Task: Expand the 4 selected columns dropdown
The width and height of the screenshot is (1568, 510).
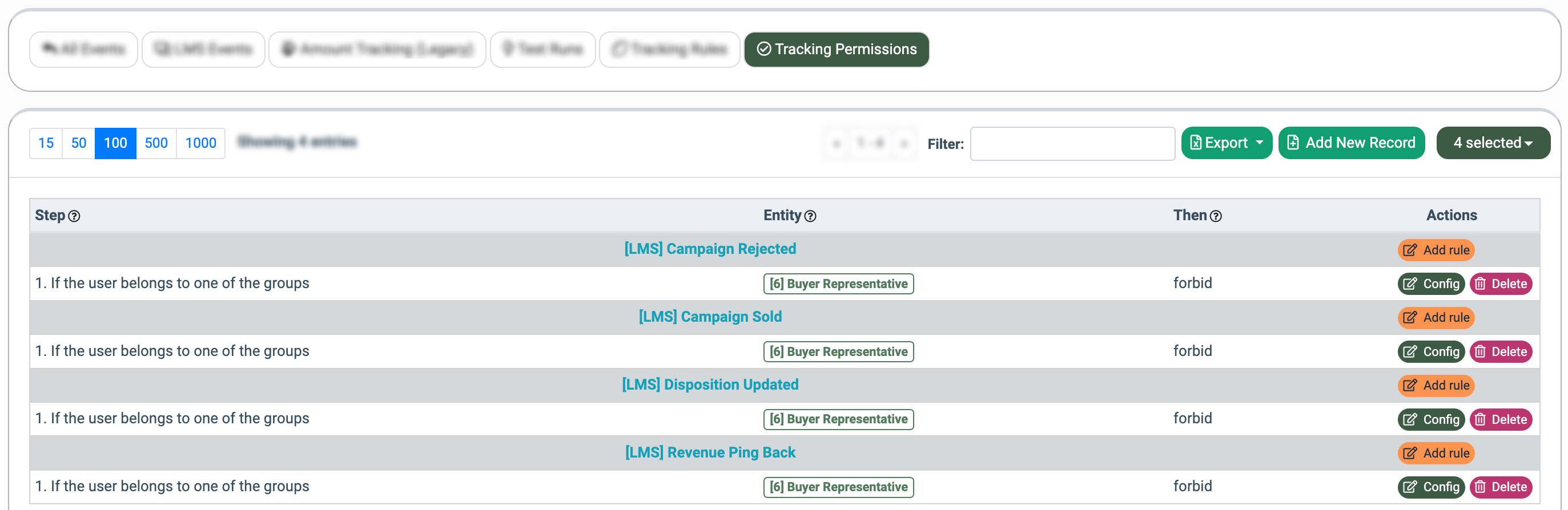Action: pyautogui.click(x=1493, y=143)
